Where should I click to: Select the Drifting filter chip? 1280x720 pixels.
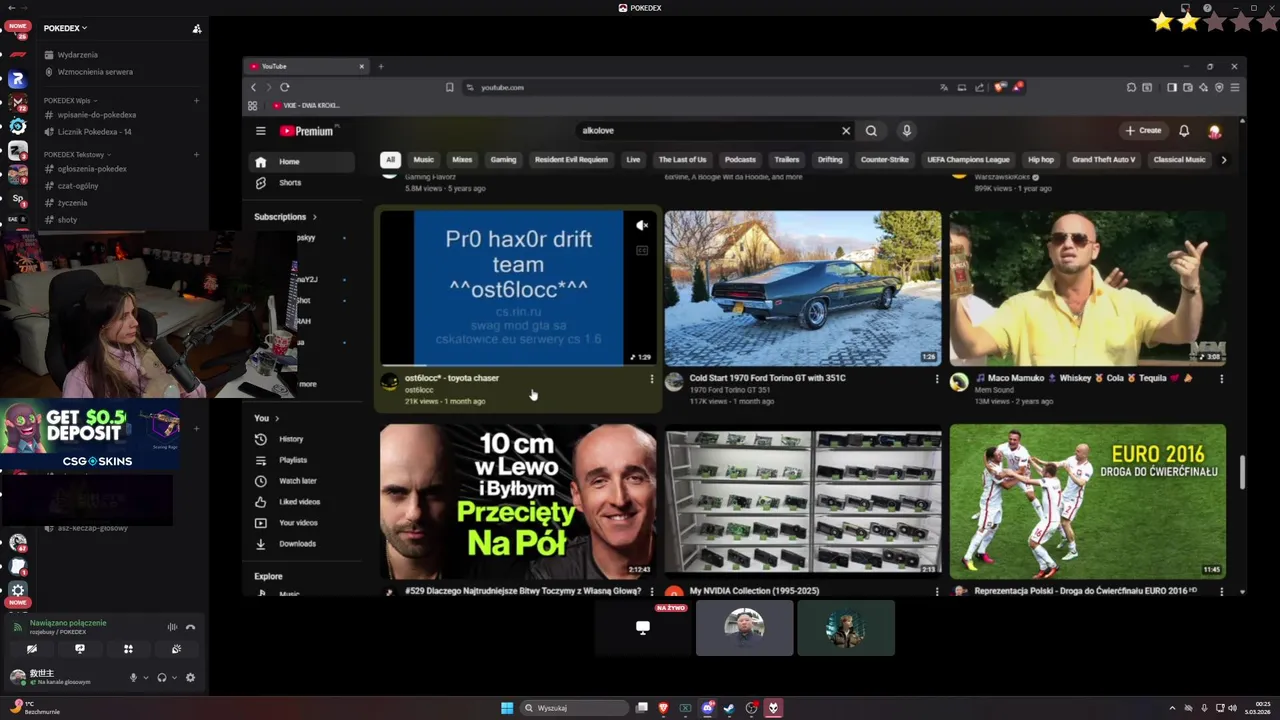pyautogui.click(x=830, y=160)
